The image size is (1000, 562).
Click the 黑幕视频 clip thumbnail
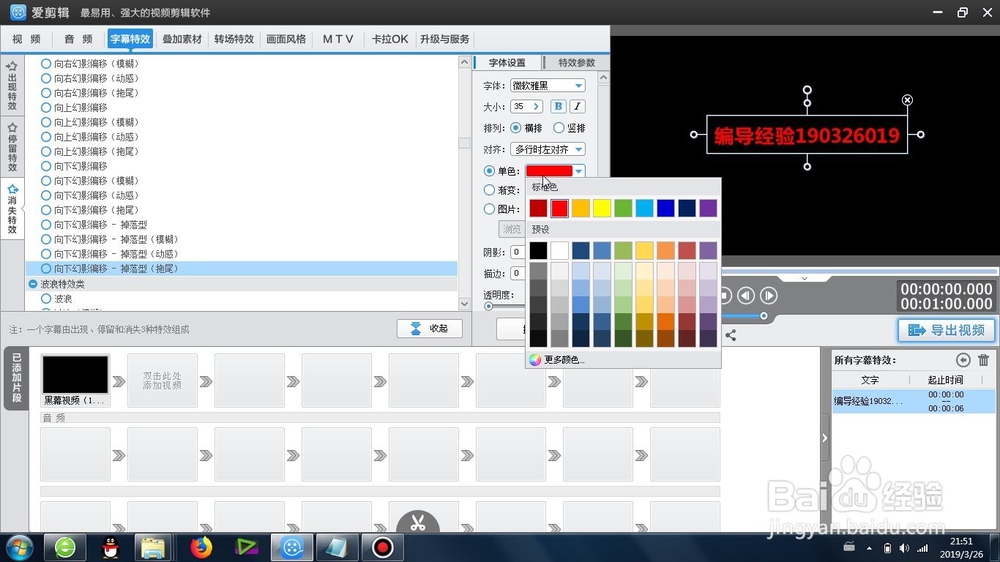75,375
